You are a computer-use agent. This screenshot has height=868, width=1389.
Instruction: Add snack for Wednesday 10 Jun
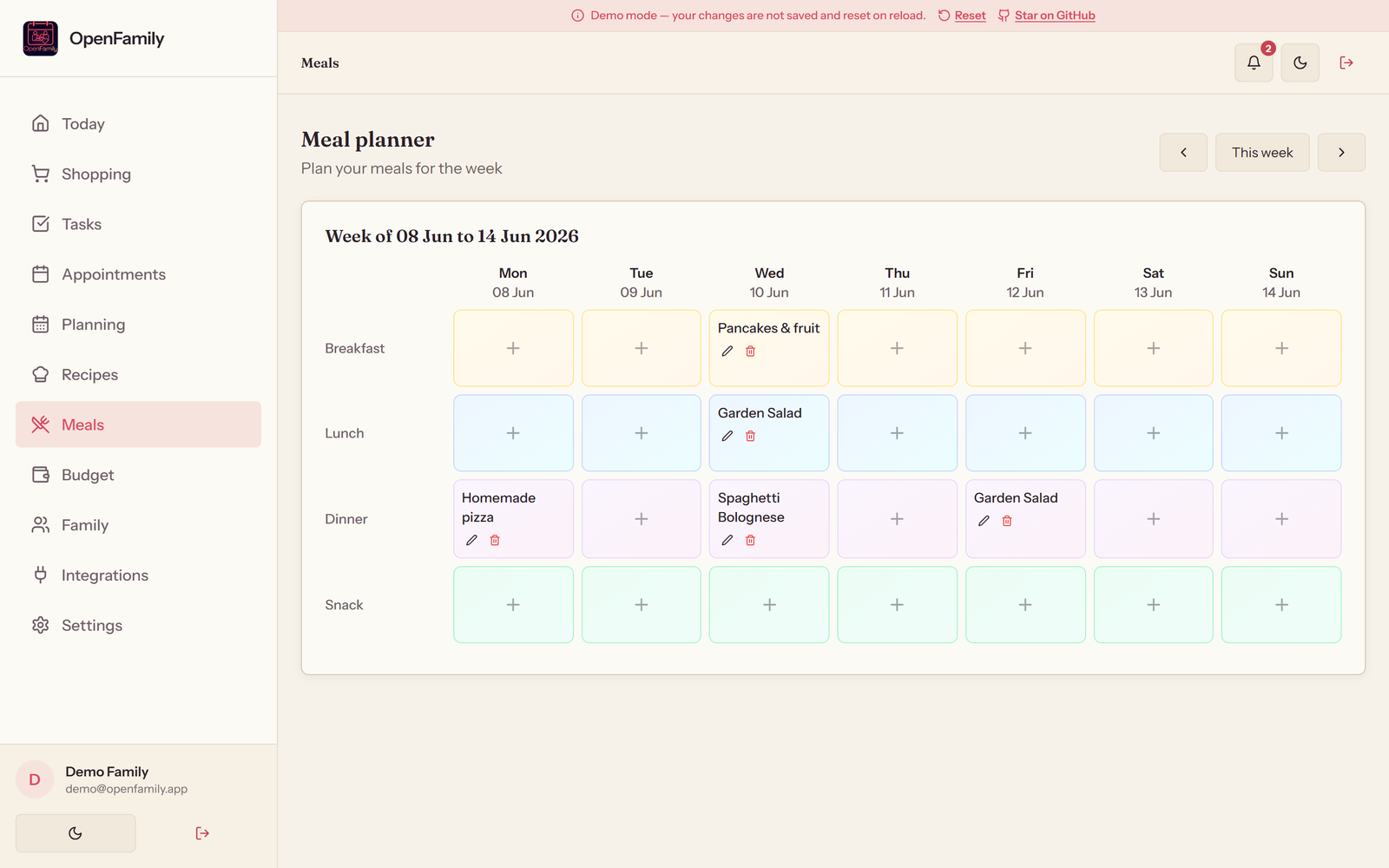point(769,605)
